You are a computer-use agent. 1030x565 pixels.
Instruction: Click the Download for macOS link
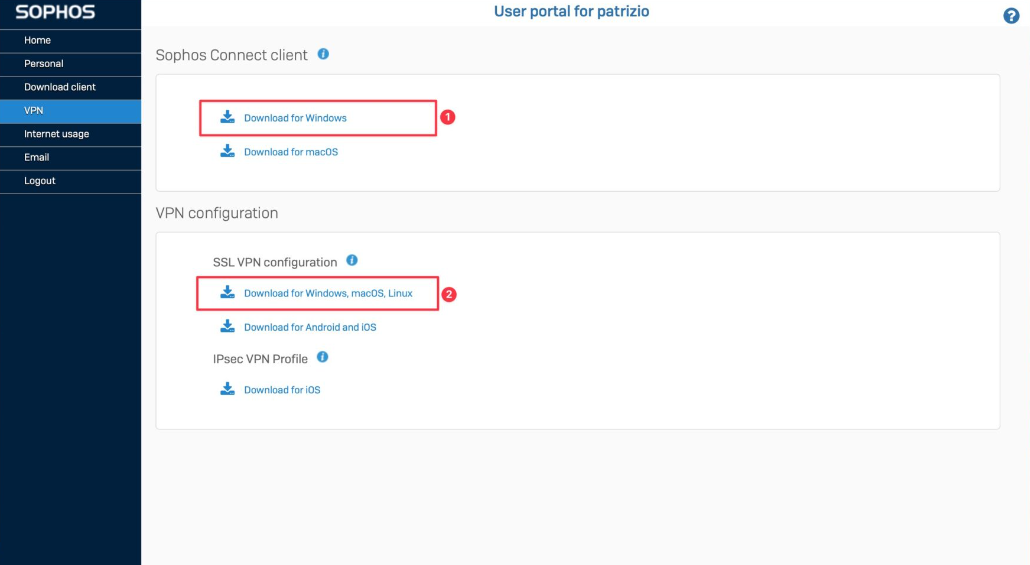pyautogui.click(x=291, y=152)
